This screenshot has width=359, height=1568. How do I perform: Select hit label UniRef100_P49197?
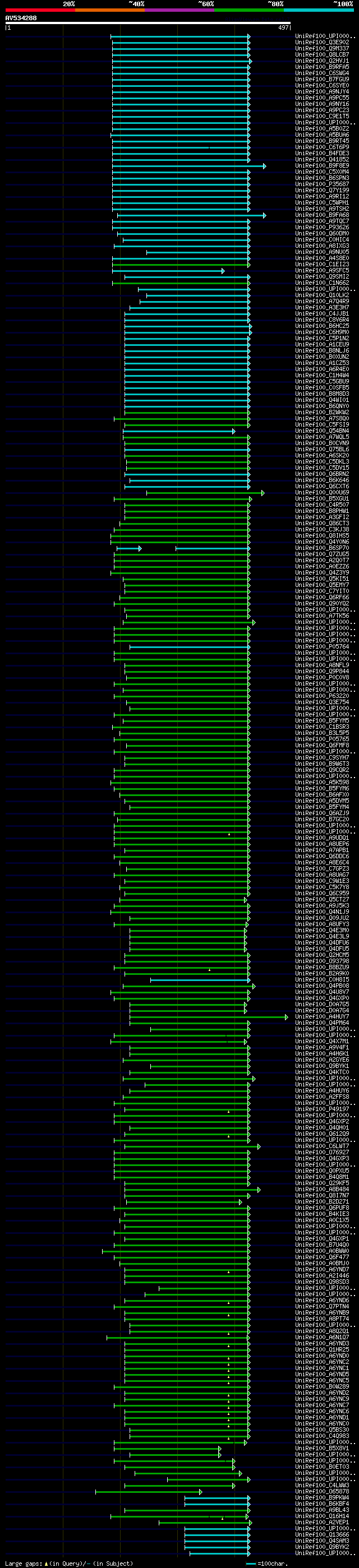pos(323,1109)
